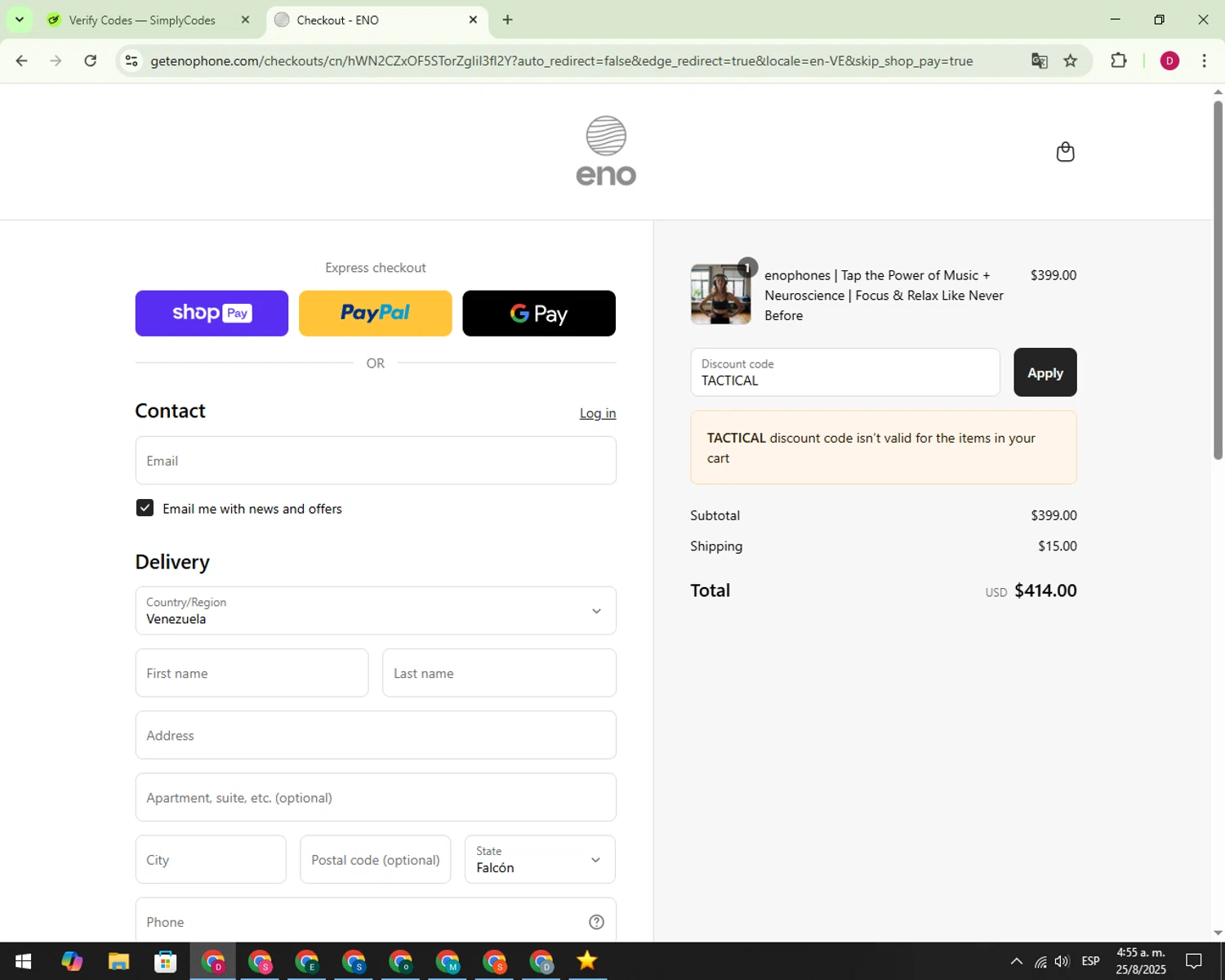Click the TACTICAL discount code error message
Image resolution: width=1225 pixels, height=980 pixels.
pyautogui.click(x=884, y=448)
